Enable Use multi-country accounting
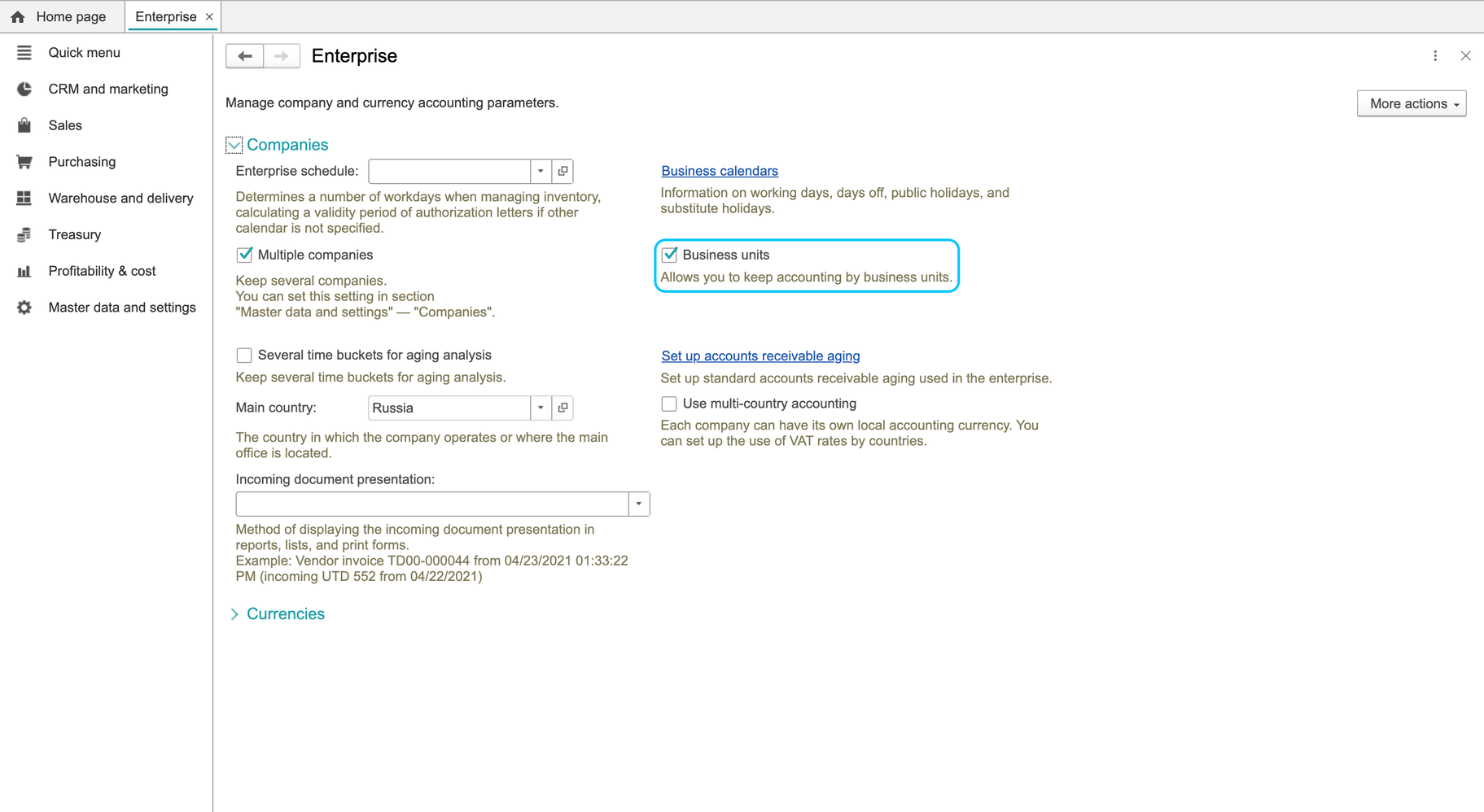 click(669, 404)
